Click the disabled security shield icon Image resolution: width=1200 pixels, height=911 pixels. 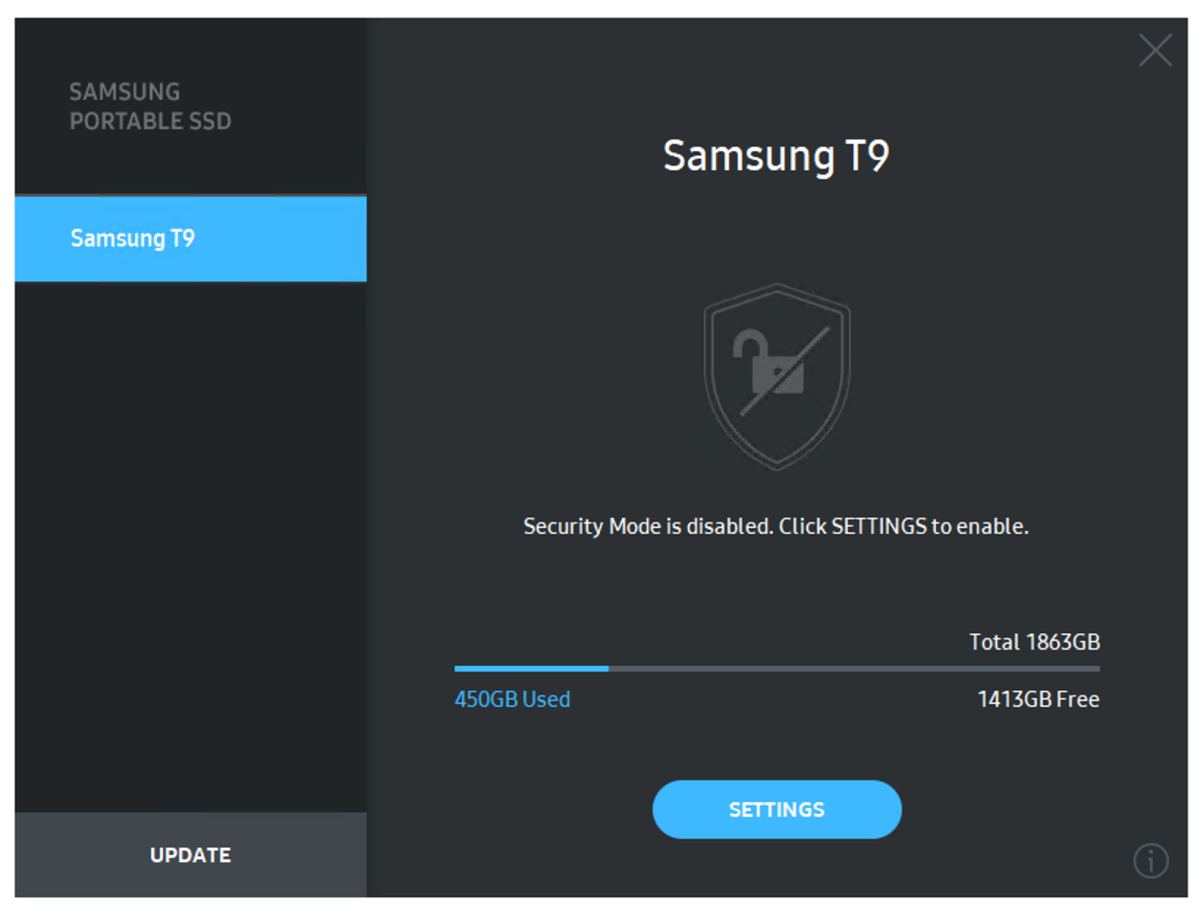[x=777, y=376]
